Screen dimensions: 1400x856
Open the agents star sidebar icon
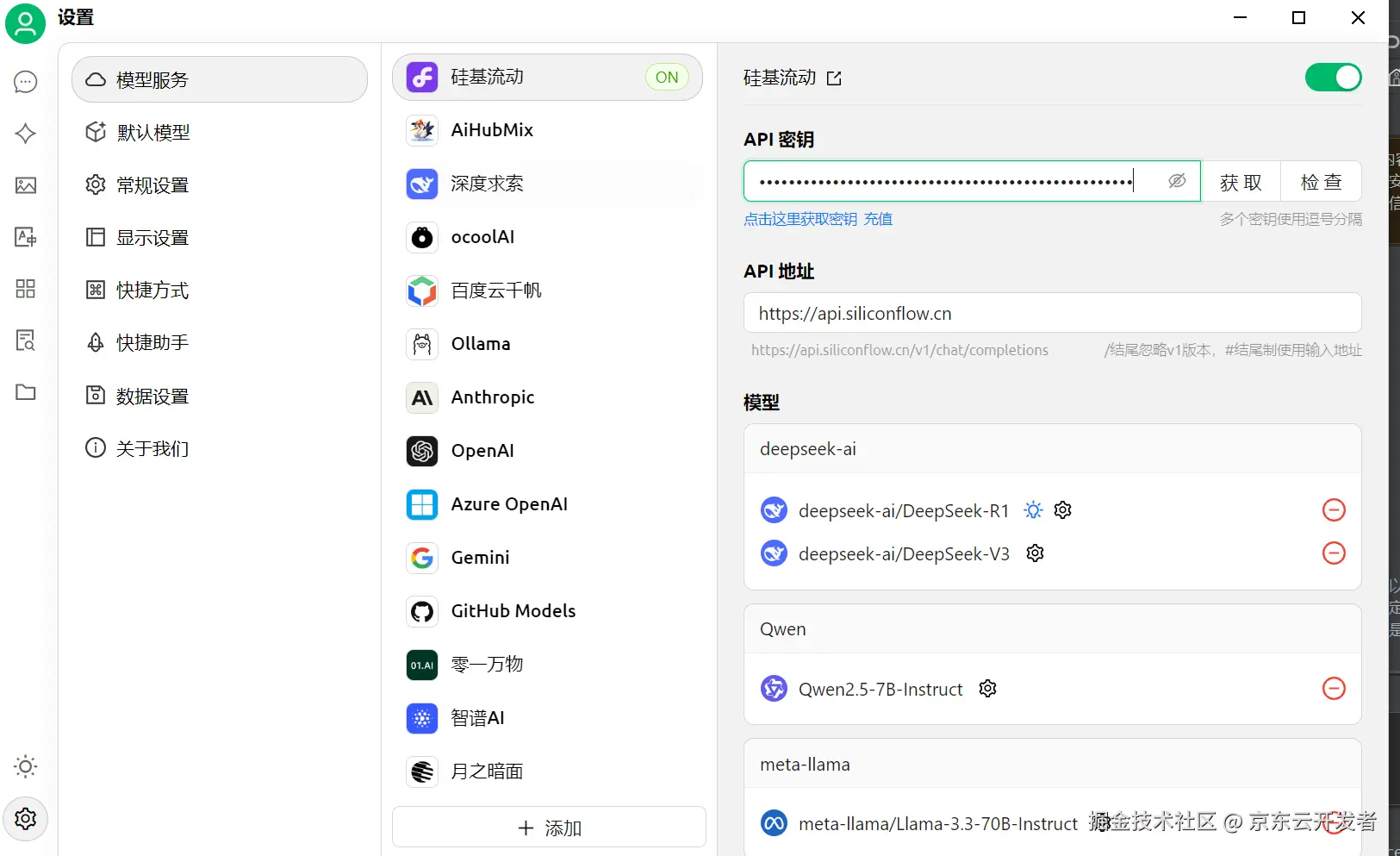(x=26, y=134)
